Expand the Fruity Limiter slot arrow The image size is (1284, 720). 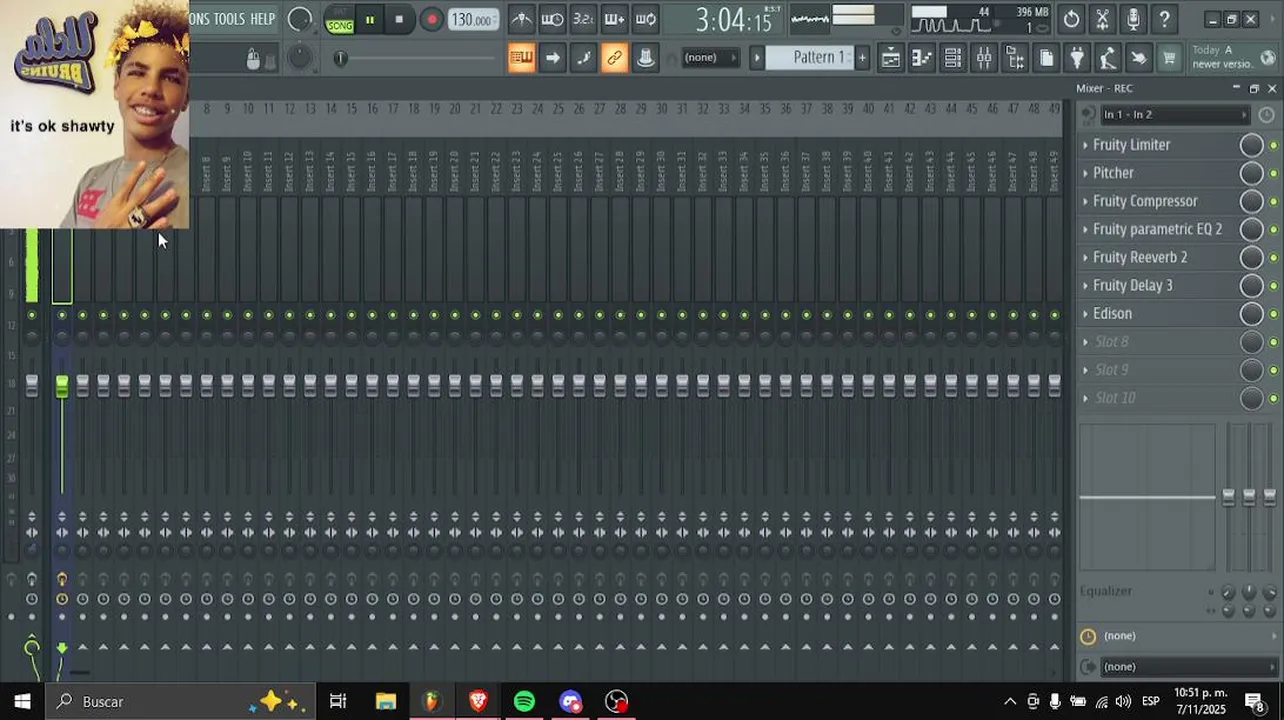point(1085,145)
